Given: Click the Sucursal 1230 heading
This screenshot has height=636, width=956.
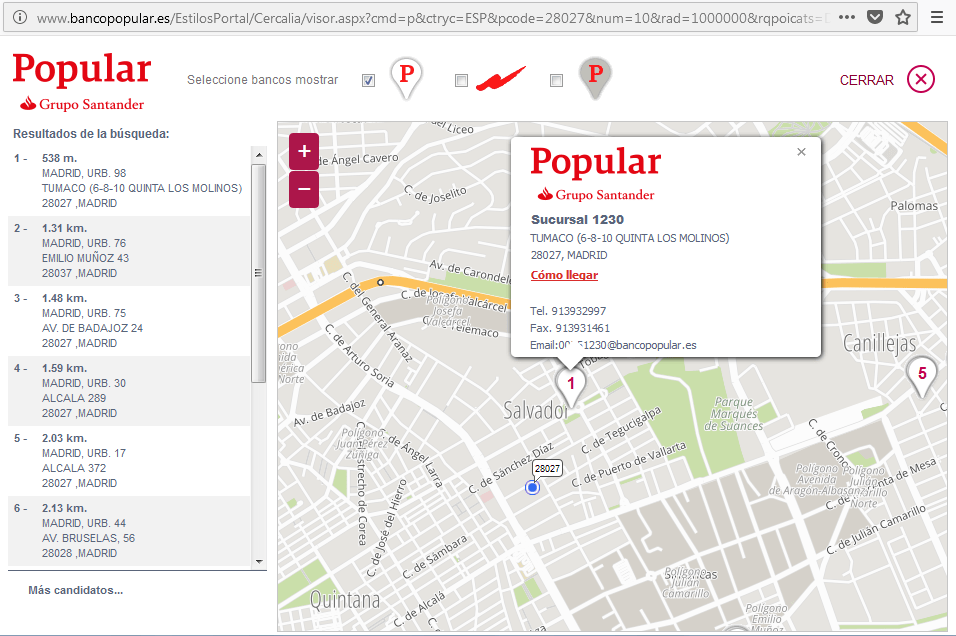Looking at the screenshot, I should (577, 220).
